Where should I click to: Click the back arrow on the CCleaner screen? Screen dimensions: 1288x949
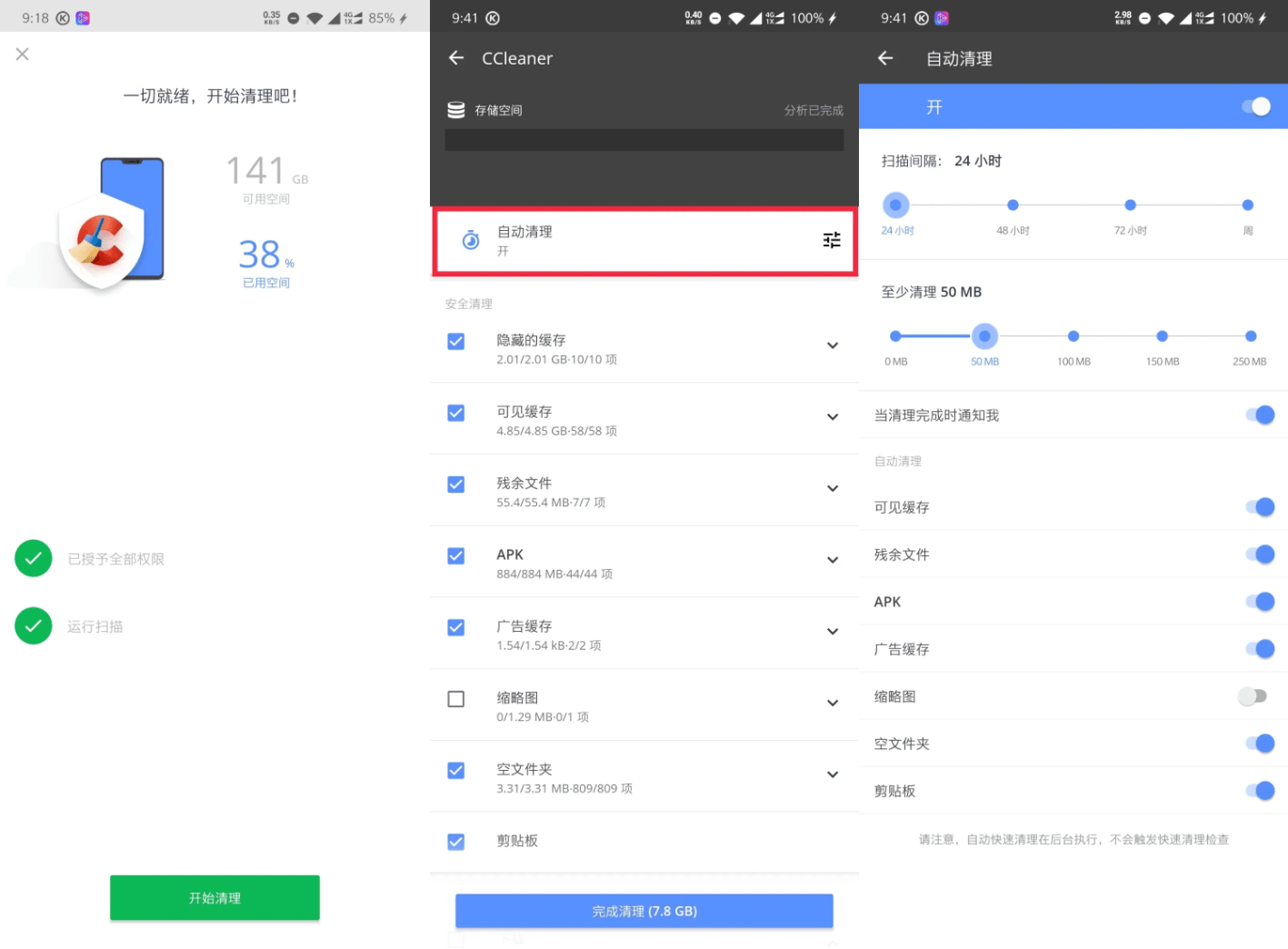tap(456, 57)
